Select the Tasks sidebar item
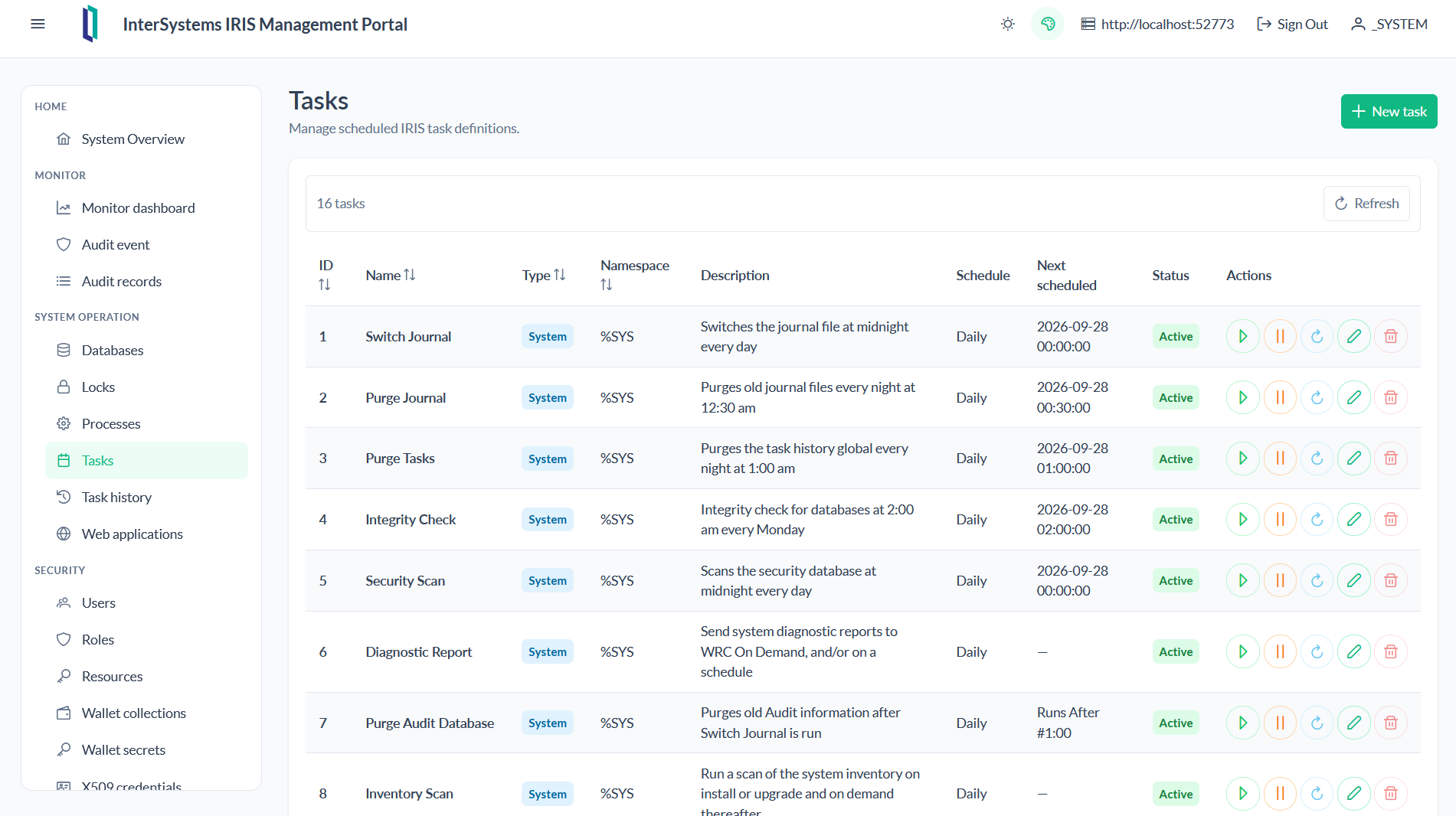Viewport: 1456px width, 816px height. pyautogui.click(x=146, y=460)
